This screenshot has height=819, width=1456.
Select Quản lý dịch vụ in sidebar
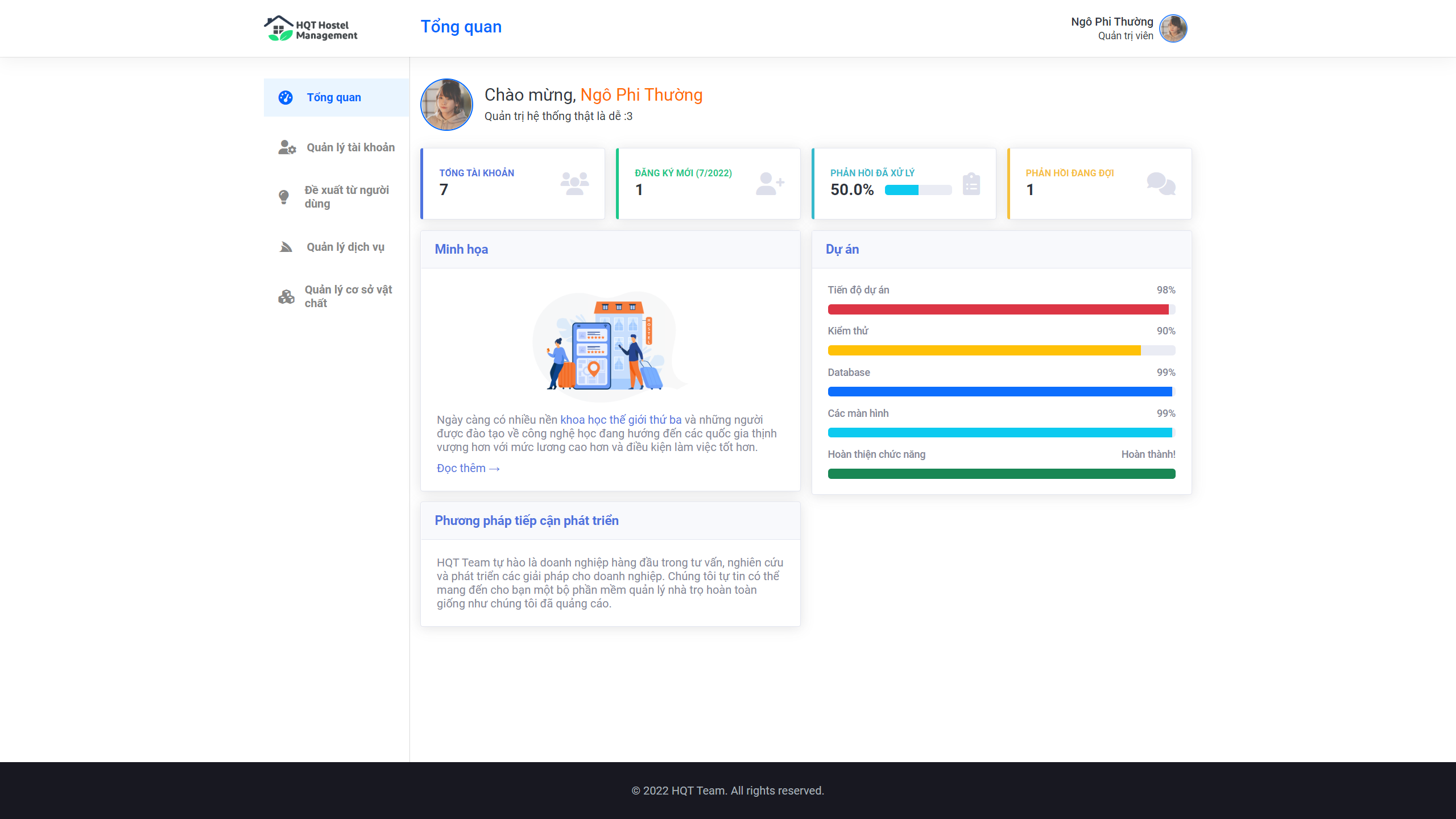point(345,247)
